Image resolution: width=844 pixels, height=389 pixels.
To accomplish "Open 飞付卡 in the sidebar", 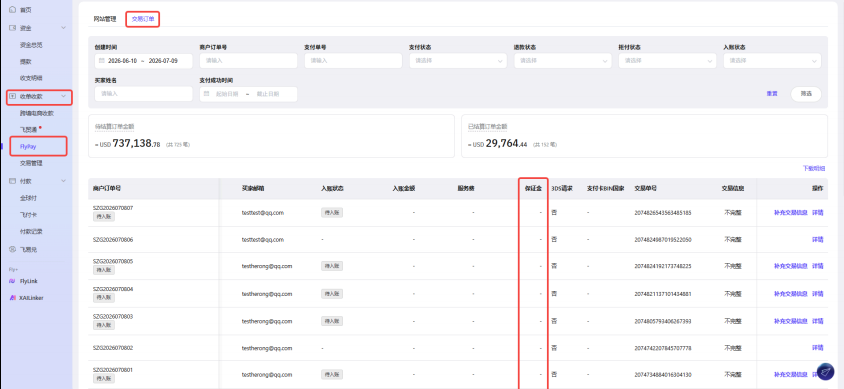I will 28,215.
